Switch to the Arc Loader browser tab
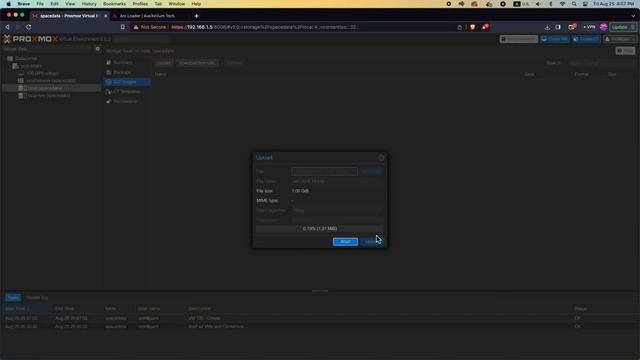The width and height of the screenshot is (640, 360). point(147,16)
